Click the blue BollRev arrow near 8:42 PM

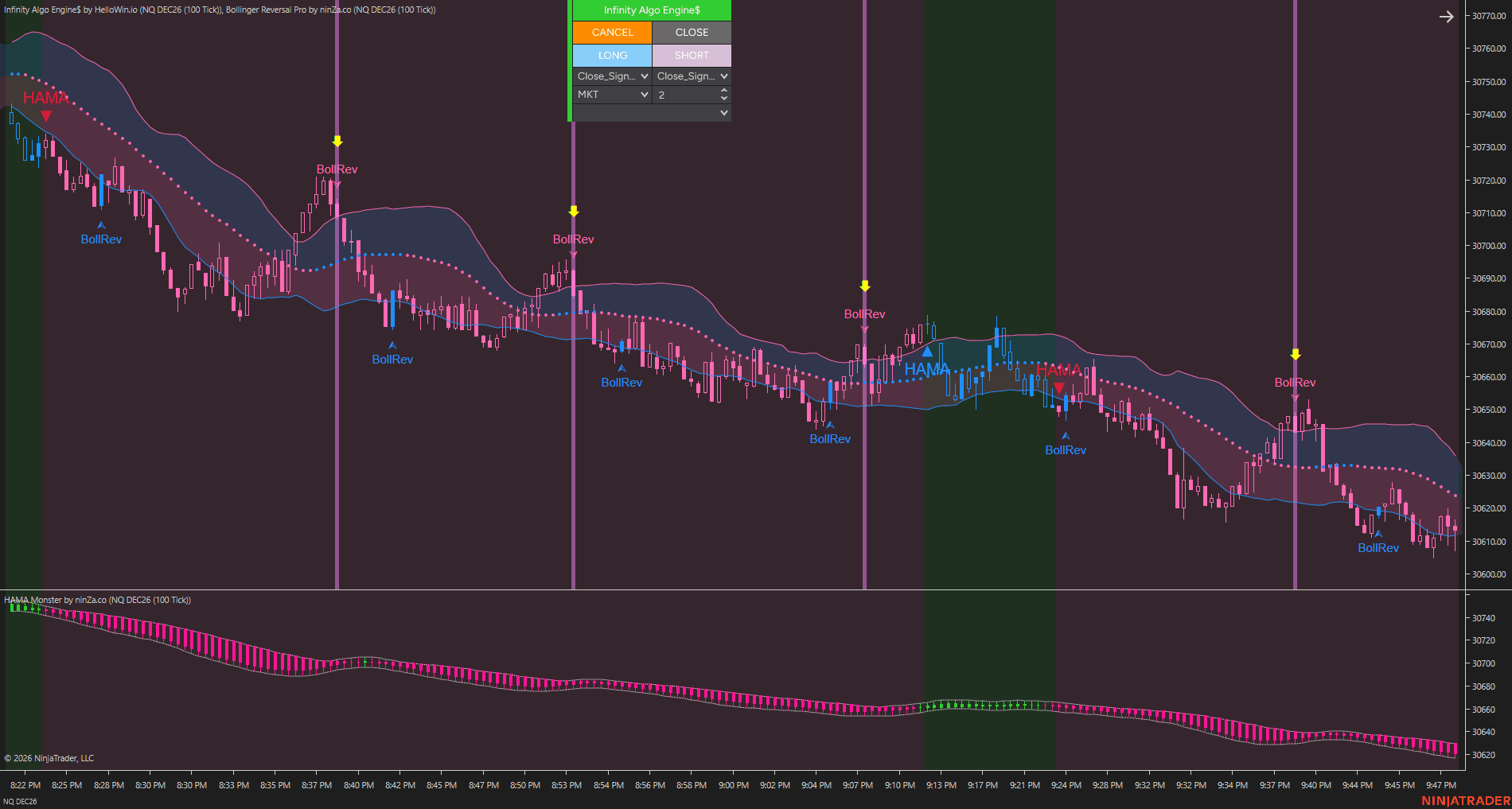coord(392,345)
